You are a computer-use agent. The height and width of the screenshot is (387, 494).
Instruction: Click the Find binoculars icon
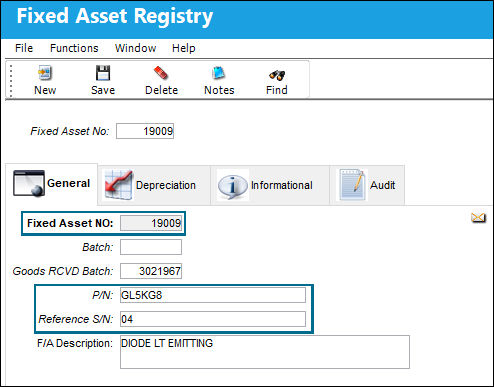click(277, 75)
